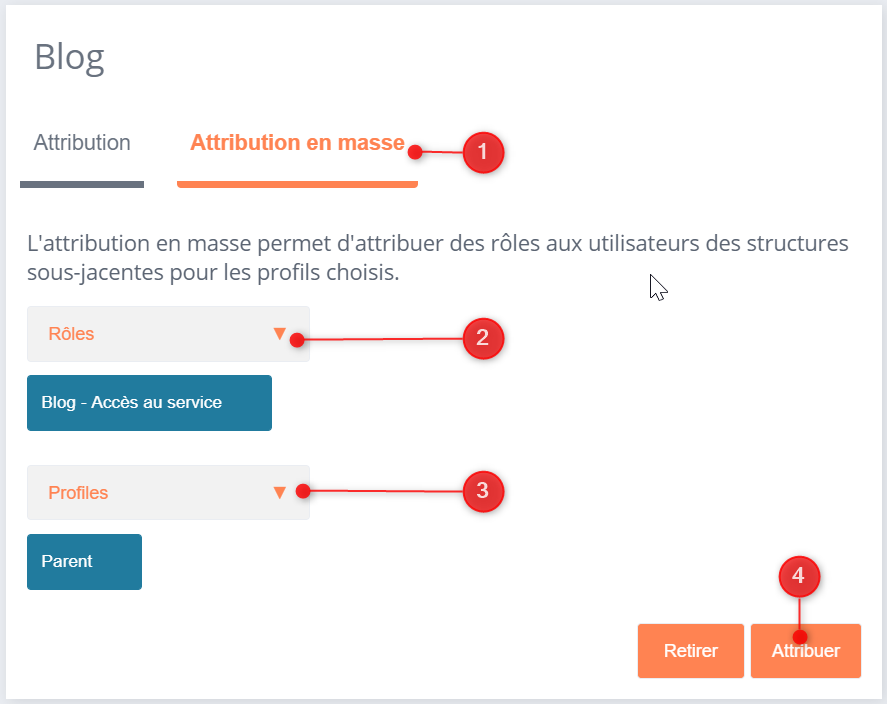Select the Attribution en masse tab
The width and height of the screenshot is (887, 704).
point(297,143)
